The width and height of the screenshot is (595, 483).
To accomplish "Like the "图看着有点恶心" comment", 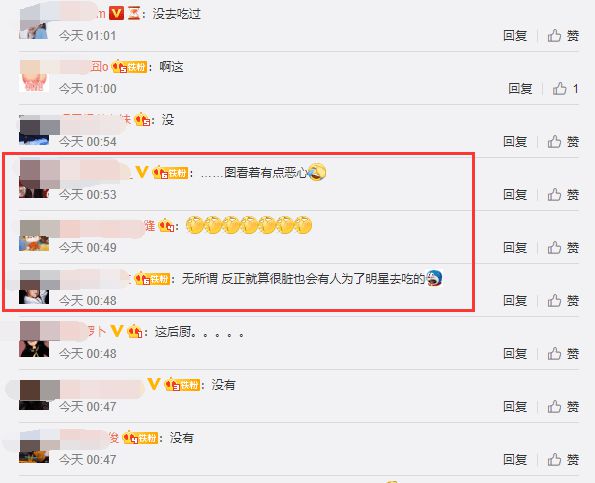I will (x=563, y=195).
